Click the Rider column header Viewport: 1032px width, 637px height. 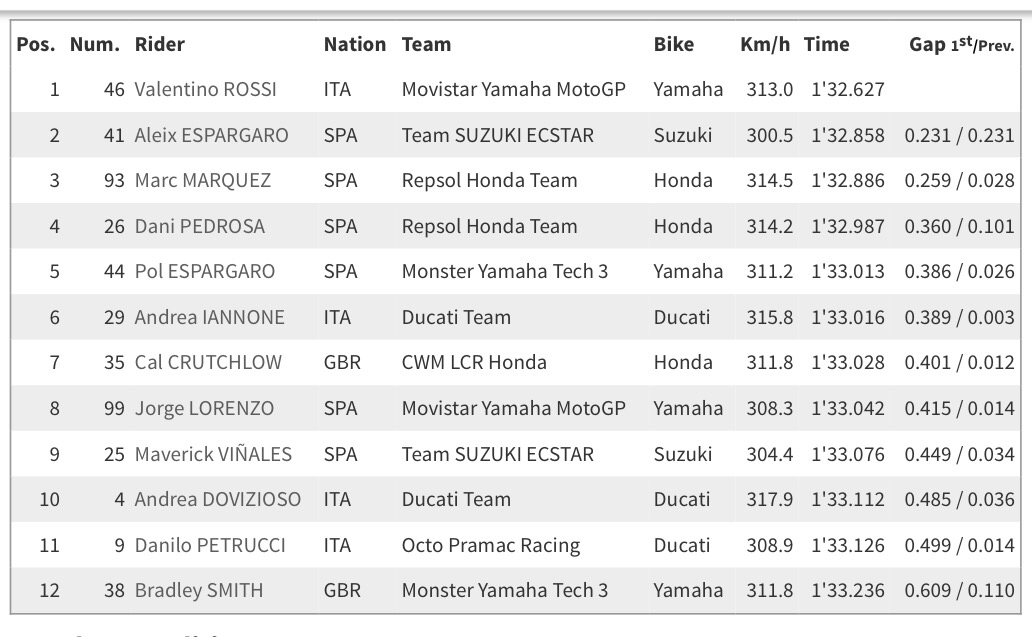point(159,44)
